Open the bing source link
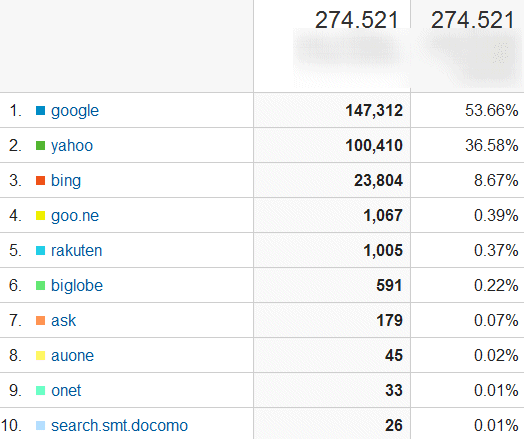This screenshot has height=439, width=524. (66, 181)
